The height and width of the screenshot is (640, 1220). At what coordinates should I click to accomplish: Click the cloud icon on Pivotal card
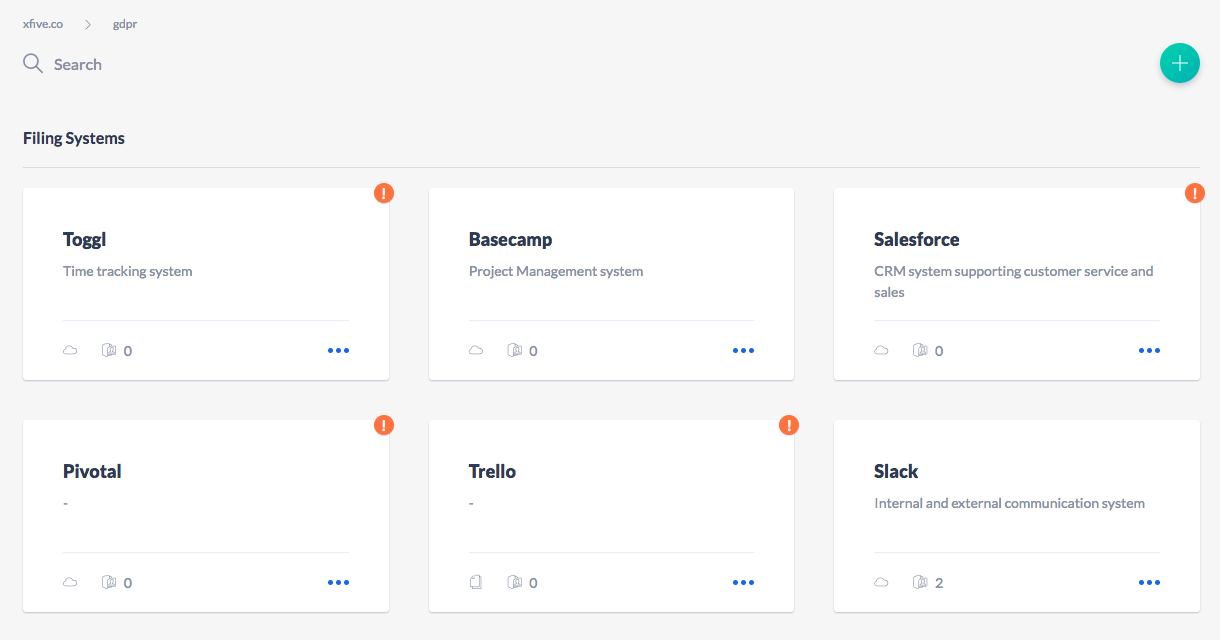pos(70,583)
